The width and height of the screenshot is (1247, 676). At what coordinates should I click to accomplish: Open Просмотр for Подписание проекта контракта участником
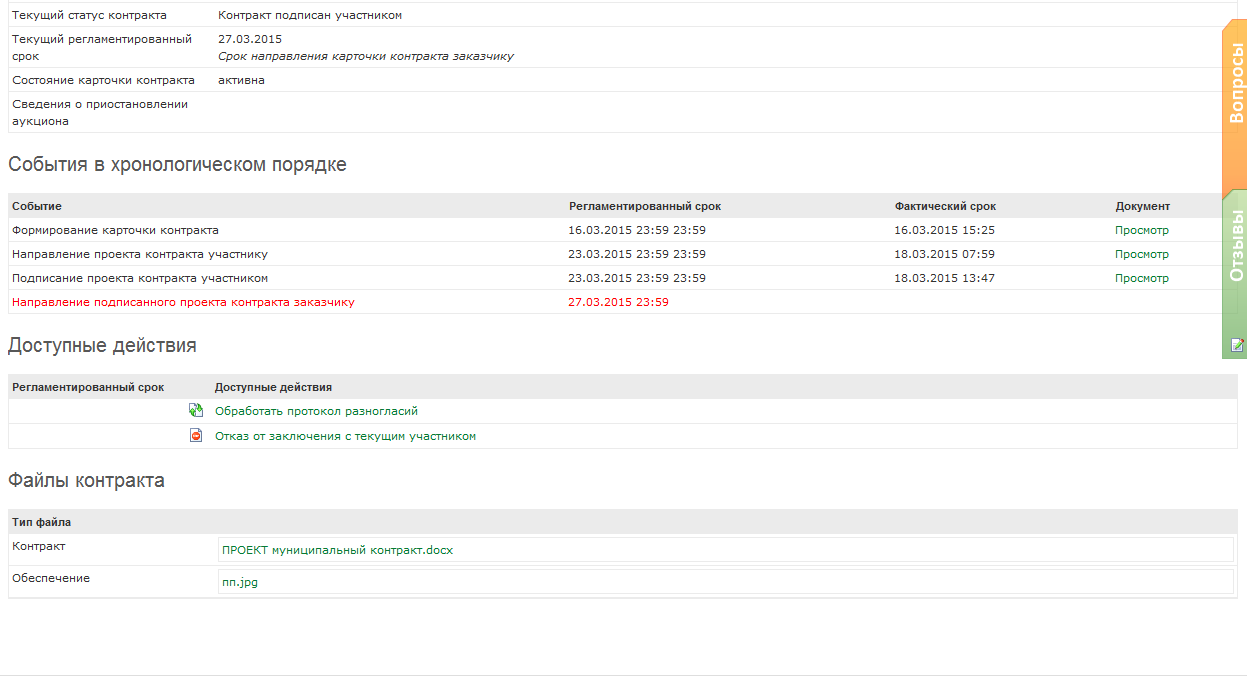point(1141,278)
